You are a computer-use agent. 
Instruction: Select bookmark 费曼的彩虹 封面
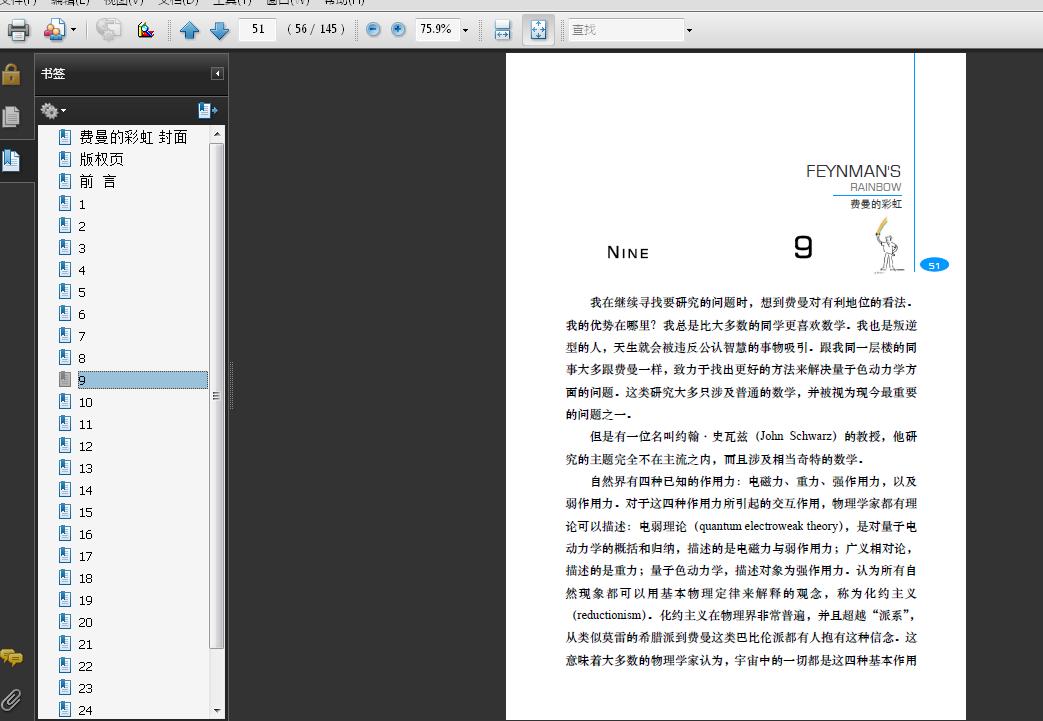pyautogui.click(x=133, y=137)
